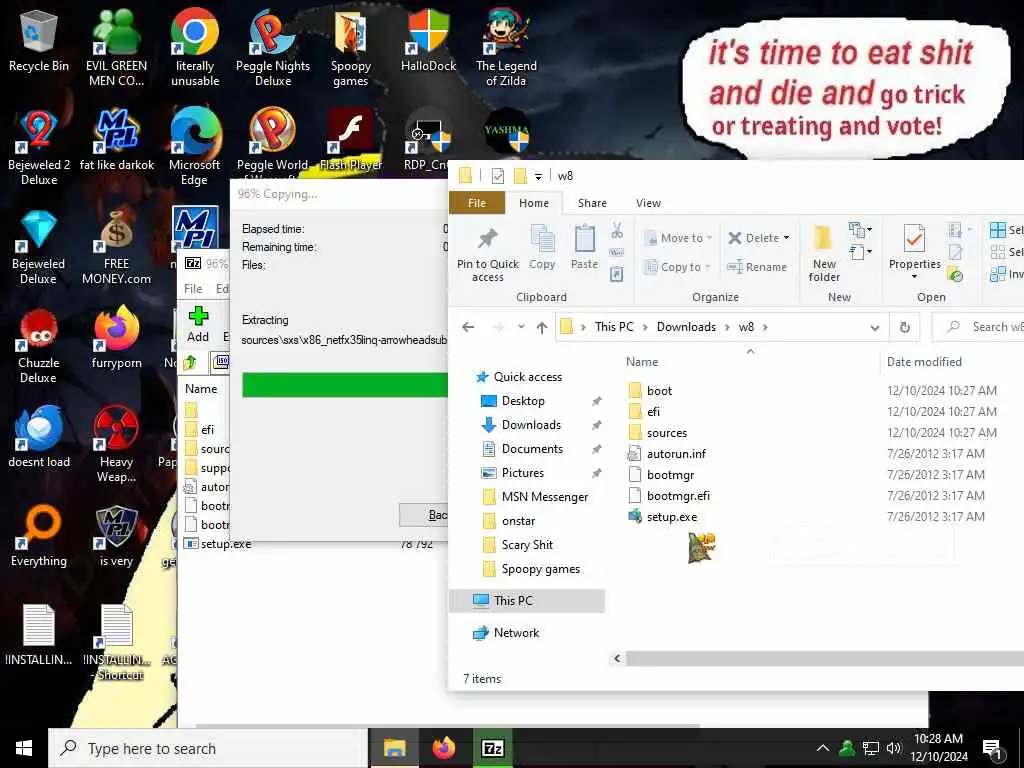1024x768 pixels.
Task: Select Scary Shit folder in navigation pane
Action: pos(526,545)
